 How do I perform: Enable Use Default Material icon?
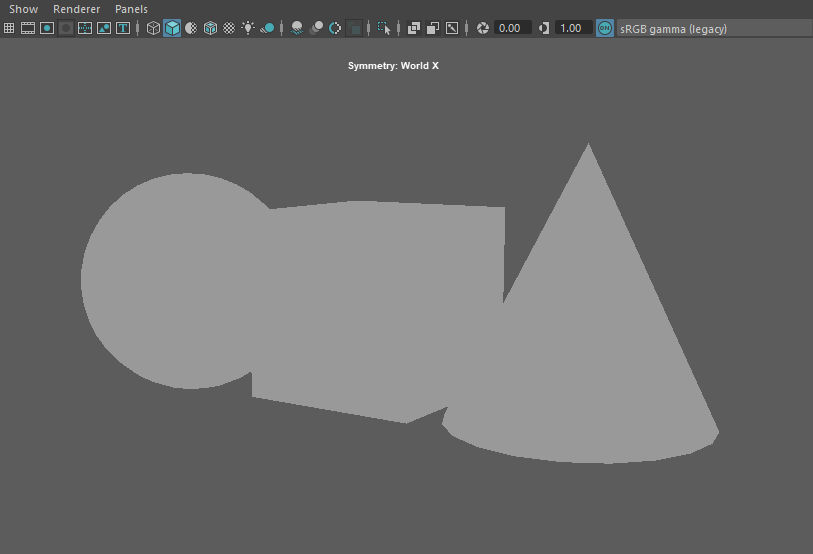191,28
